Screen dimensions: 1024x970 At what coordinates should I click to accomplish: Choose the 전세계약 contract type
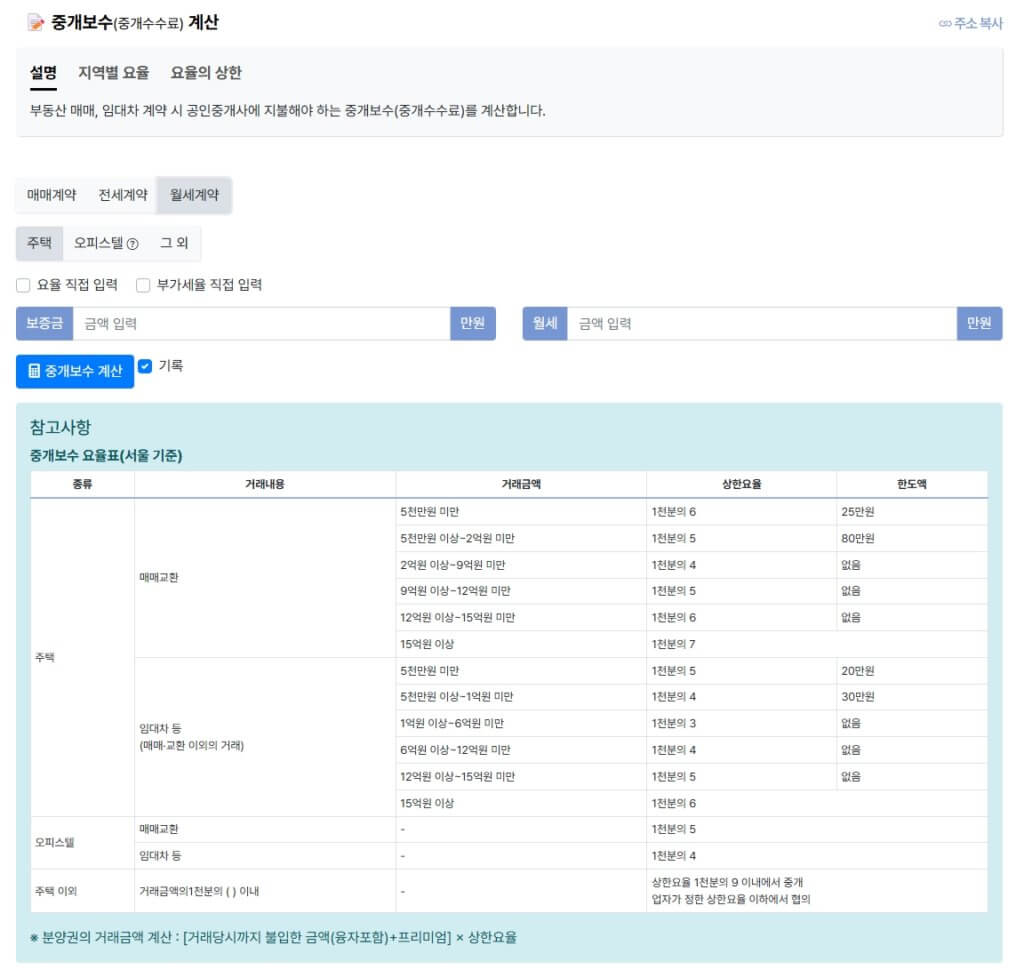pos(122,195)
